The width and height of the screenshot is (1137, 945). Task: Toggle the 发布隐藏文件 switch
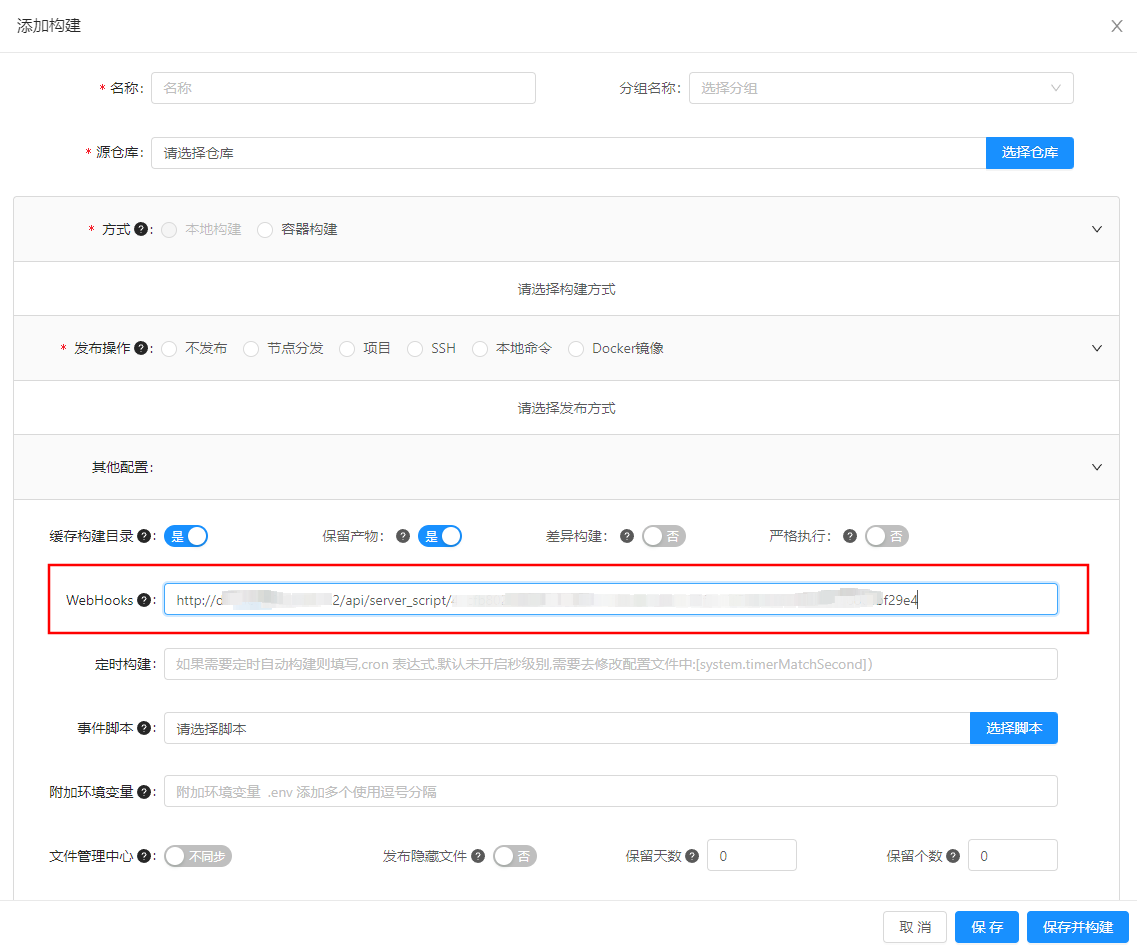pyautogui.click(x=515, y=856)
